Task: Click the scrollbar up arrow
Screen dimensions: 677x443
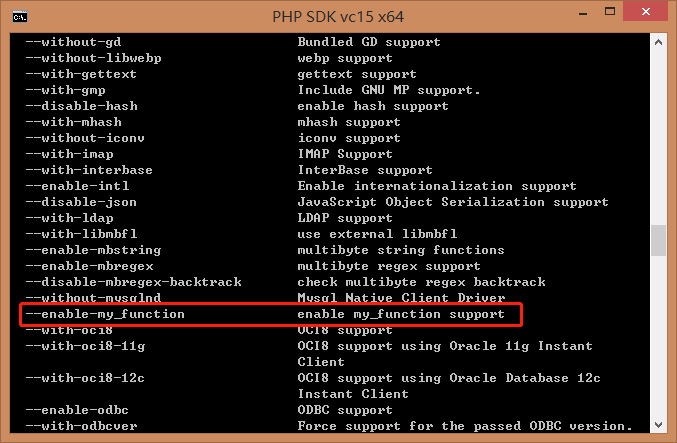Action: (658, 42)
